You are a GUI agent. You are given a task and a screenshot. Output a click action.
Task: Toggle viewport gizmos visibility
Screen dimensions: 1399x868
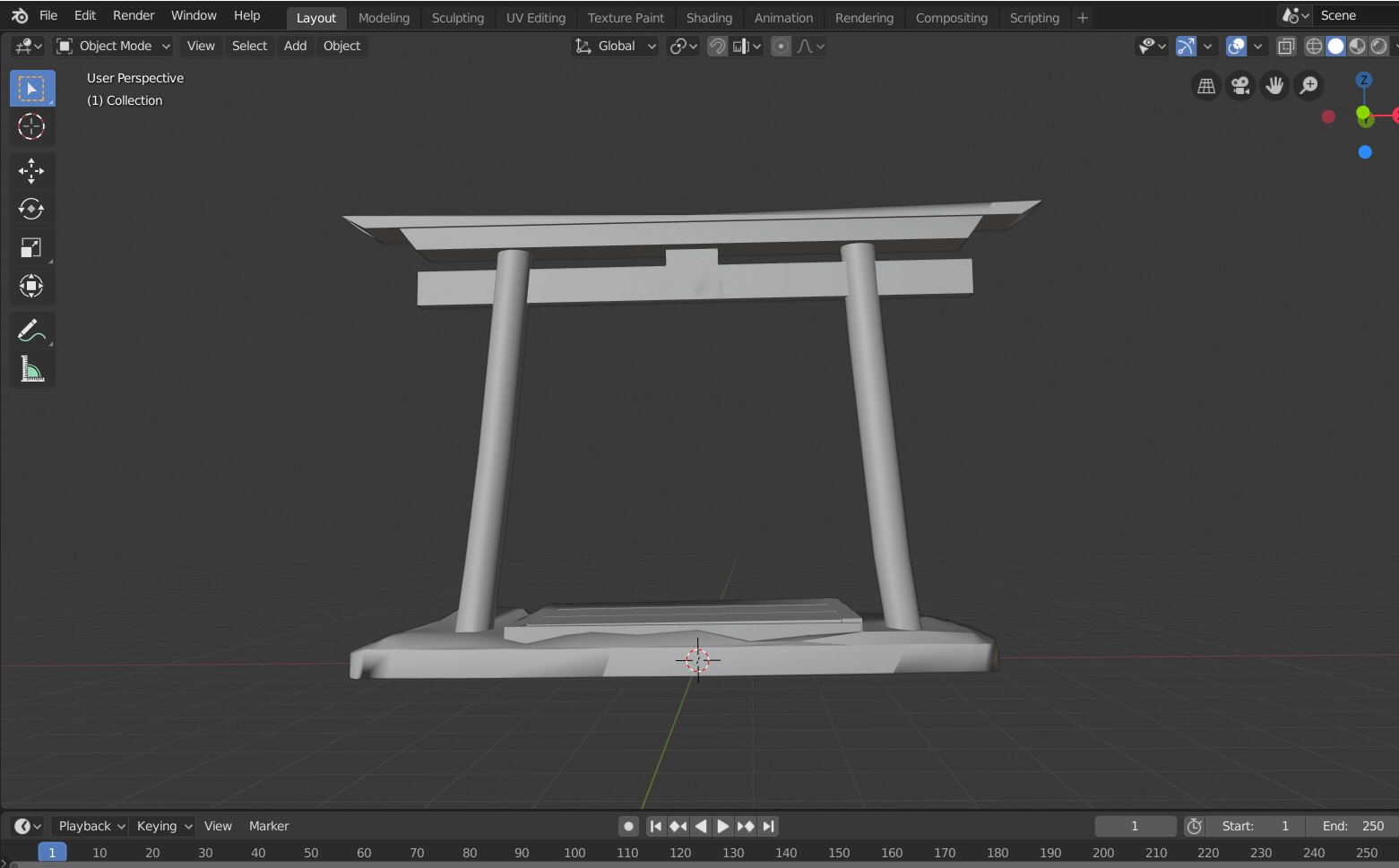(x=1186, y=46)
